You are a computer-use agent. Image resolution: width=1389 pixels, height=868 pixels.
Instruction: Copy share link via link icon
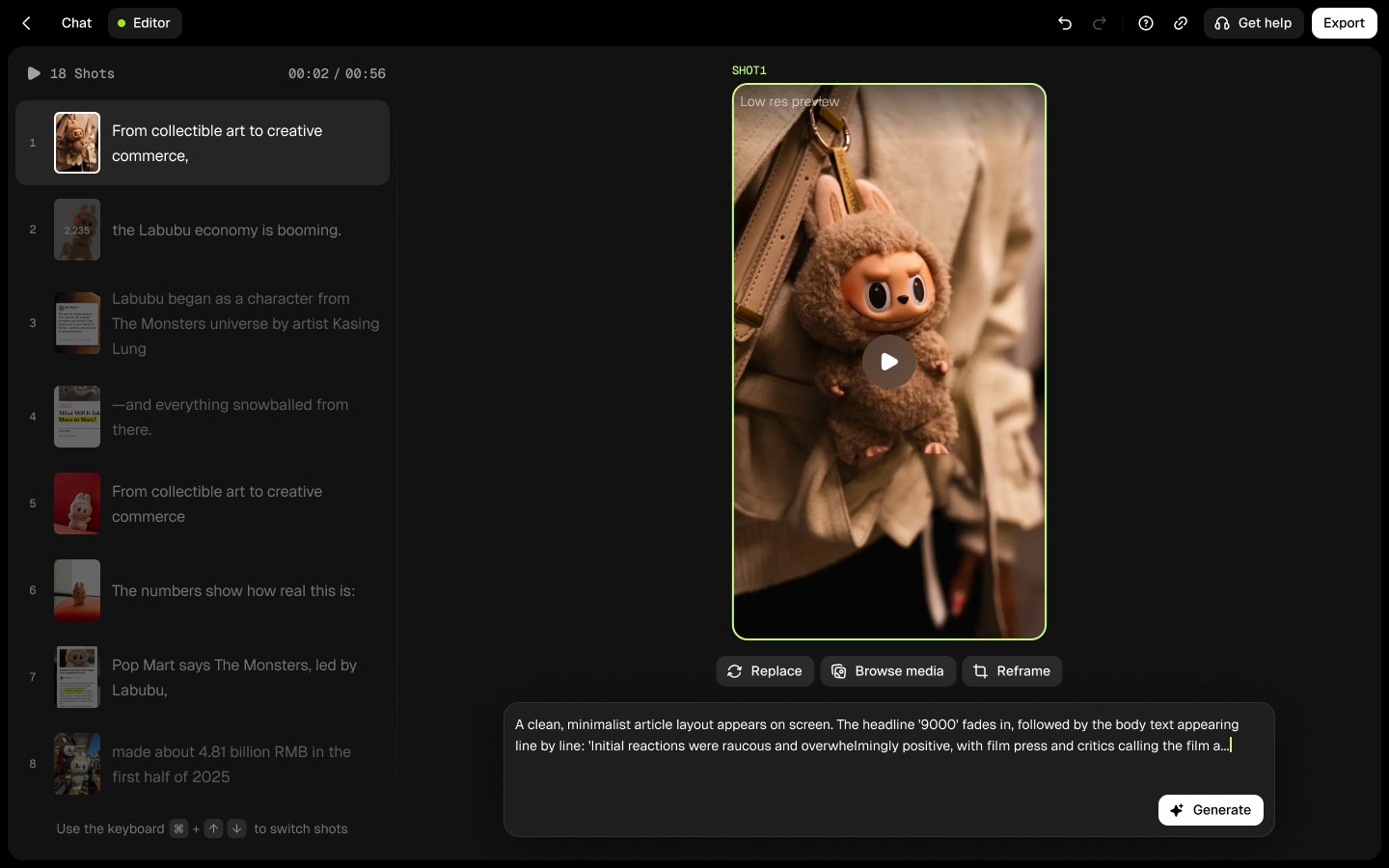(1181, 23)
